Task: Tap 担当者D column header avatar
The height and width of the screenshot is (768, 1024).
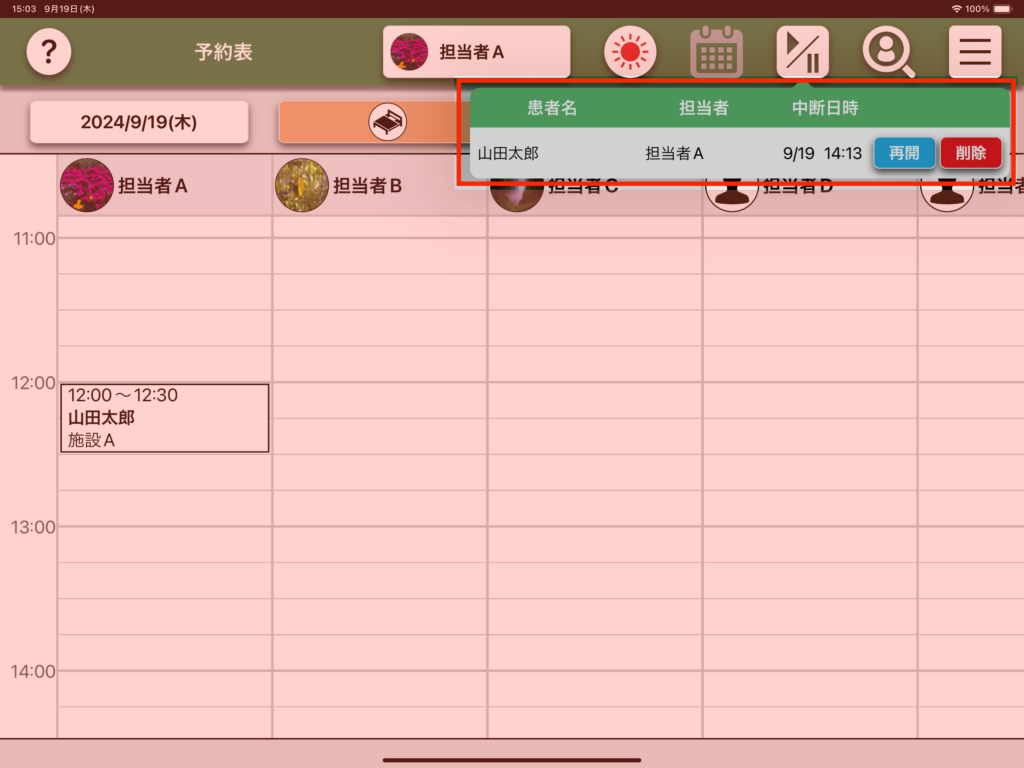Action: [731, 192]
